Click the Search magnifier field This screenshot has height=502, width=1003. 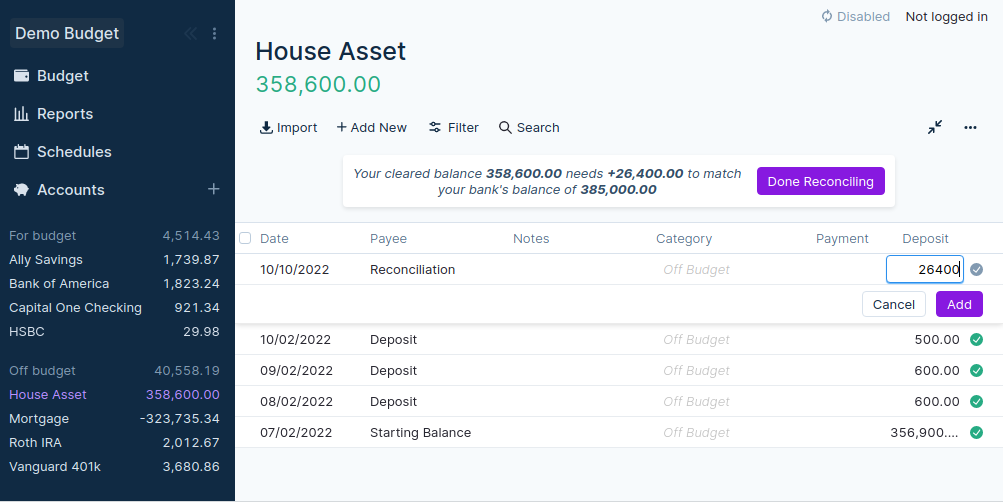click(x=529, y=128)
